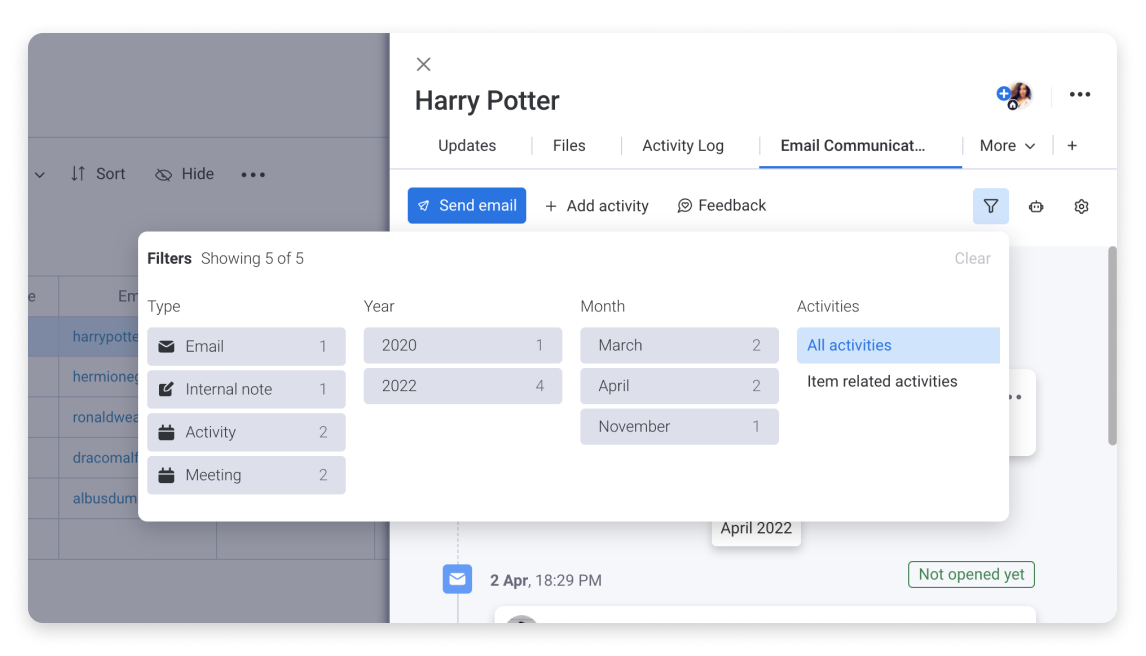This screenshot has height=656, width=1146.
Task: Open the Sort options
Action: [x=98, y=174]
